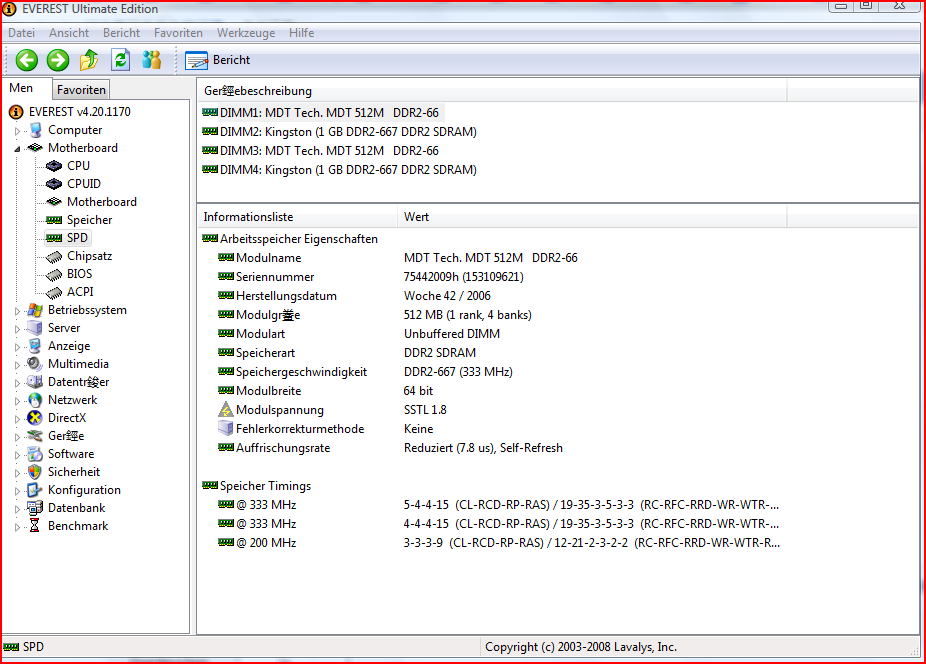Viewport: 926px width, 664px height.
Task: Refresh the page with the refresh icon
Action: click(x=120, y=60)
